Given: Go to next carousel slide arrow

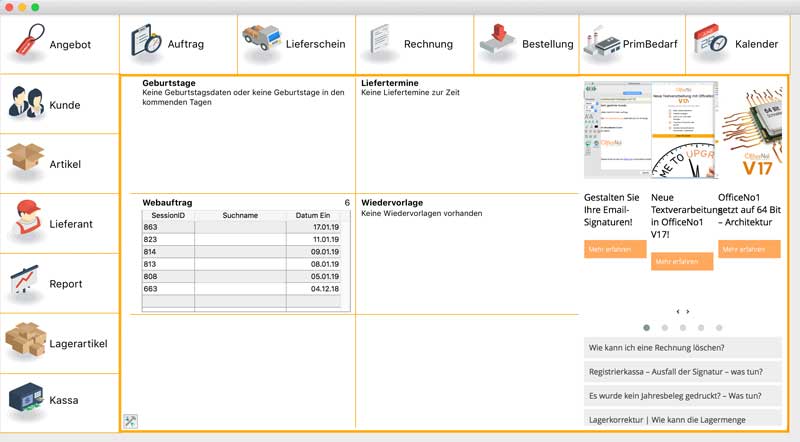Looking at the screenshot, I should 688,311.
